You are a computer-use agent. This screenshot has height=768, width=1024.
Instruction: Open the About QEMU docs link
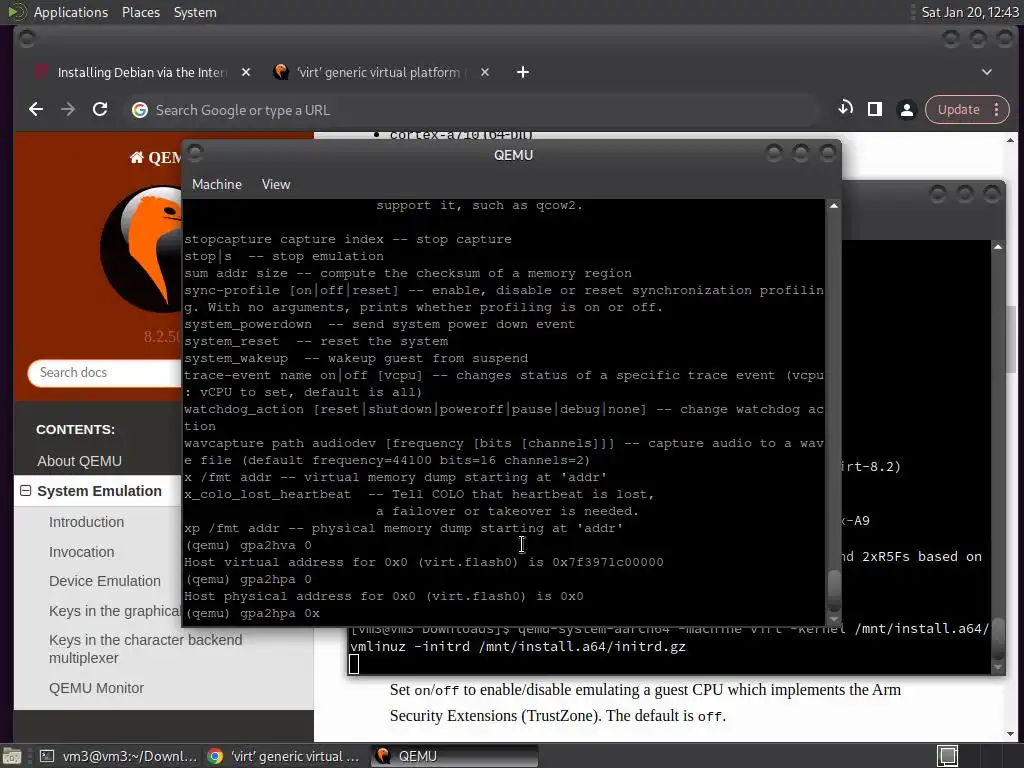click(79, 461)
